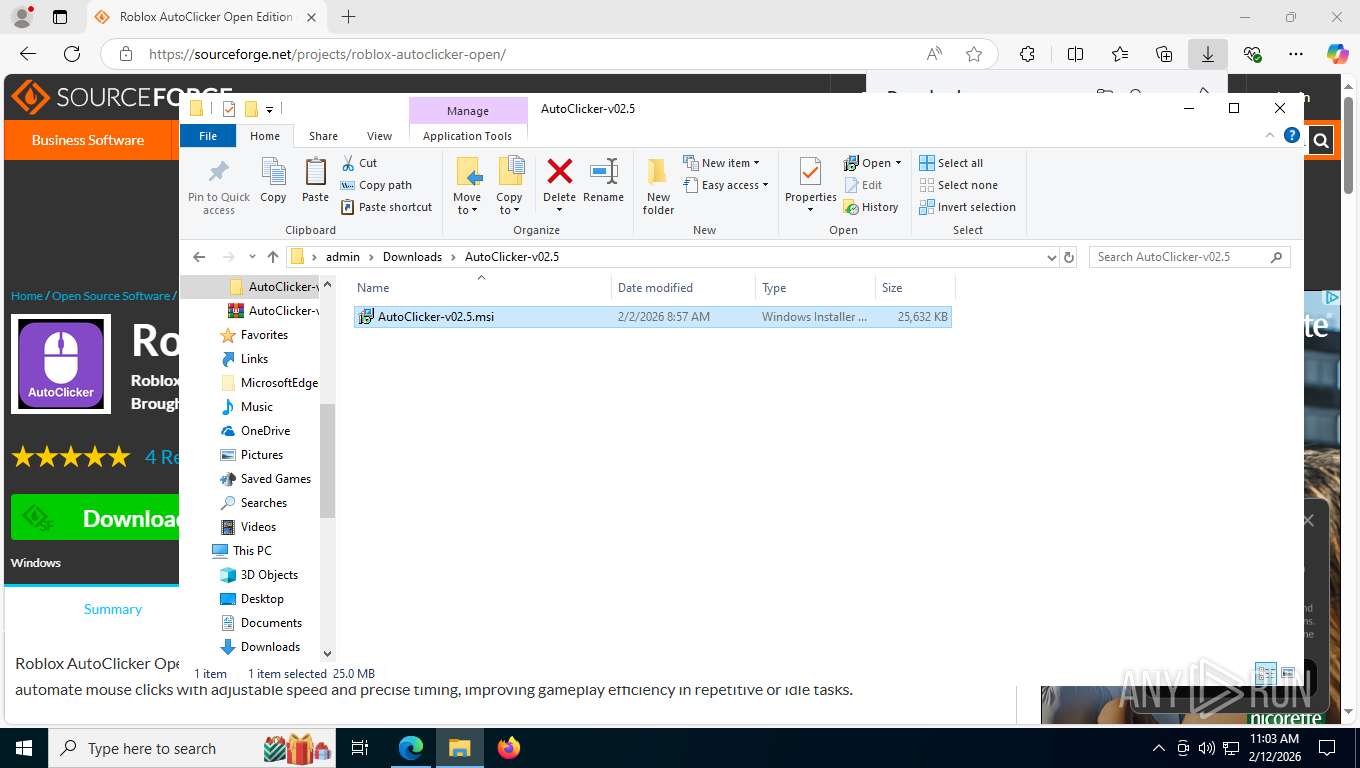Open the Application Tools tab
The height and width of the screenshot is (768, 1360).
tap(467, 136)
